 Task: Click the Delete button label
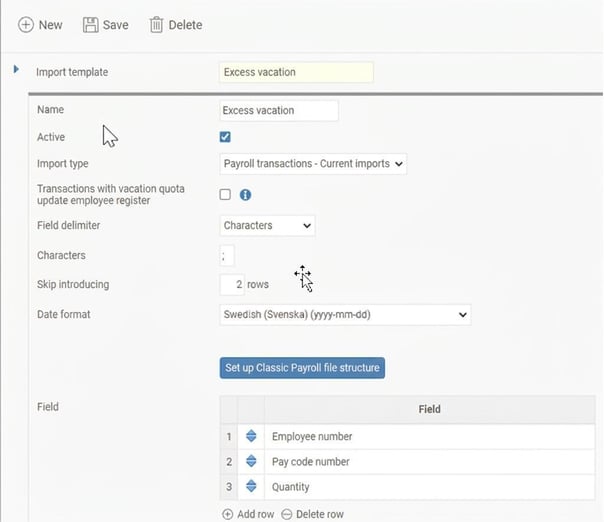pyautogui.click(x=185, y=25)
